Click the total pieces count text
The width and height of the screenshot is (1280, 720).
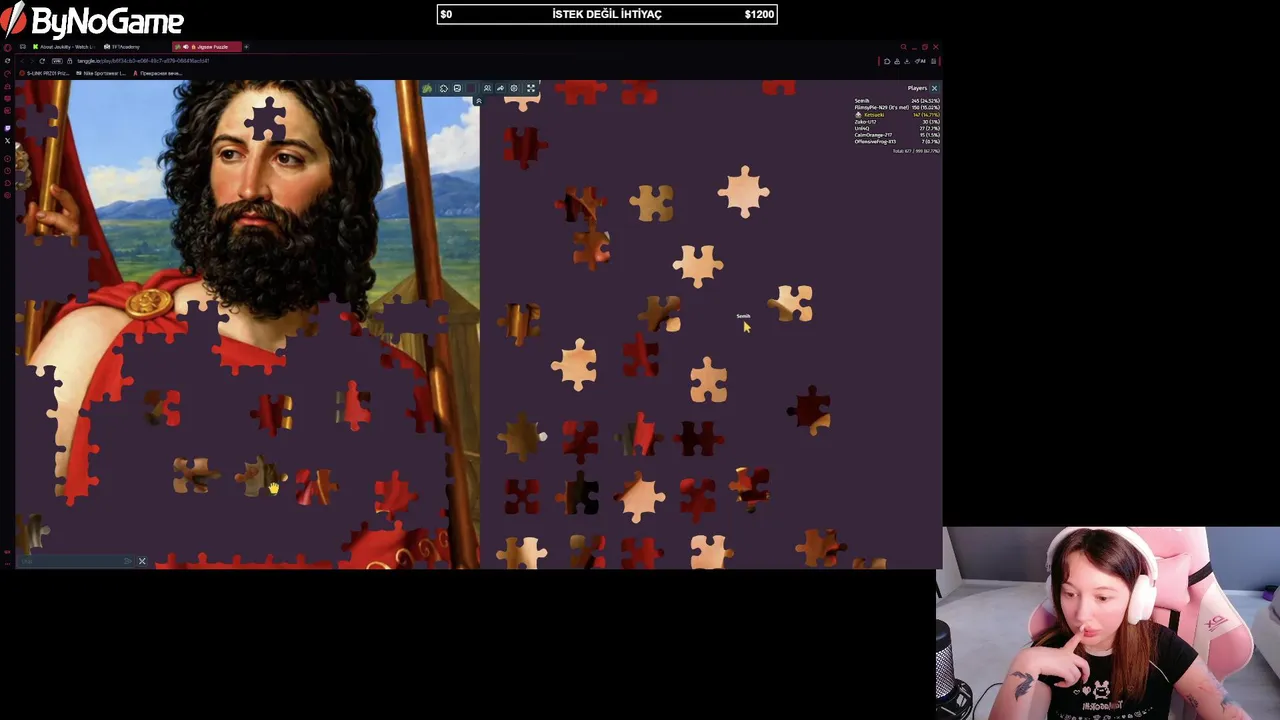(916, 151)
